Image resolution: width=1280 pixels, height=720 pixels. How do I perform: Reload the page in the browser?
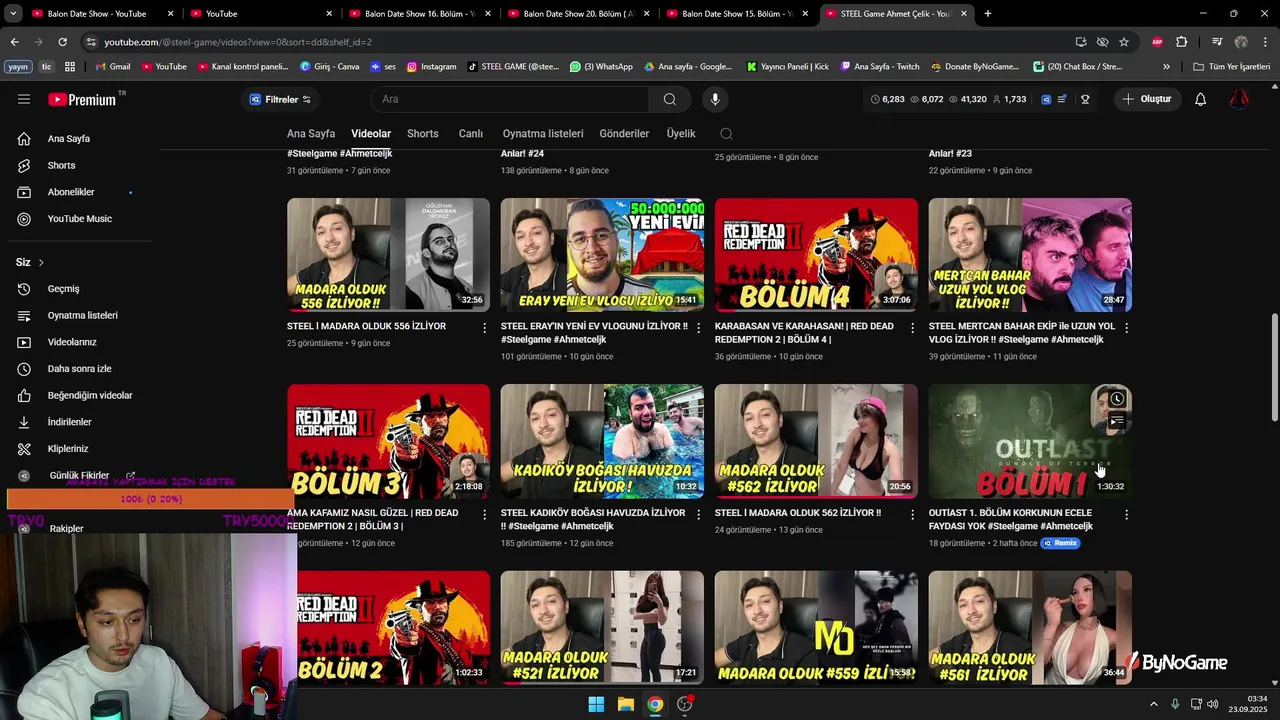click(x=62, y=42)
